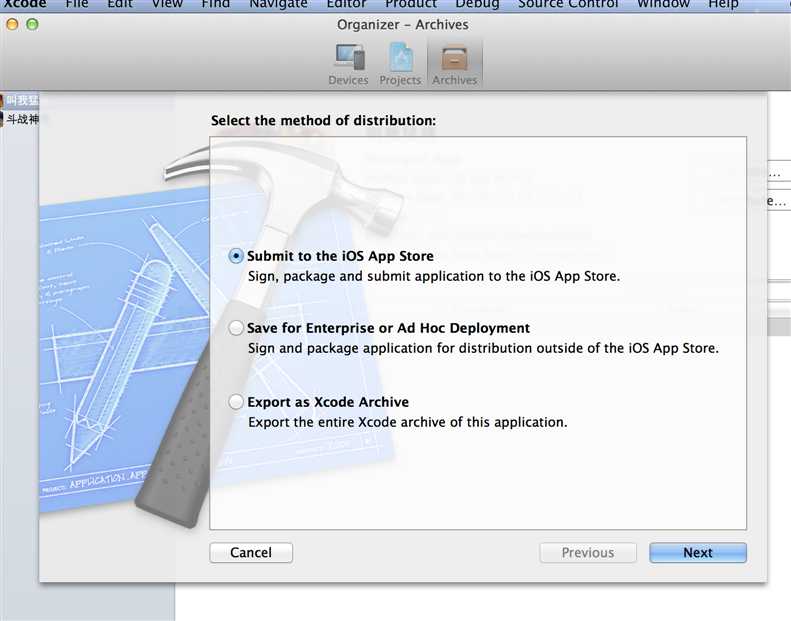Select the 斗战神 archive in sidebar
791x621 pixels.
tap(20, 119)
